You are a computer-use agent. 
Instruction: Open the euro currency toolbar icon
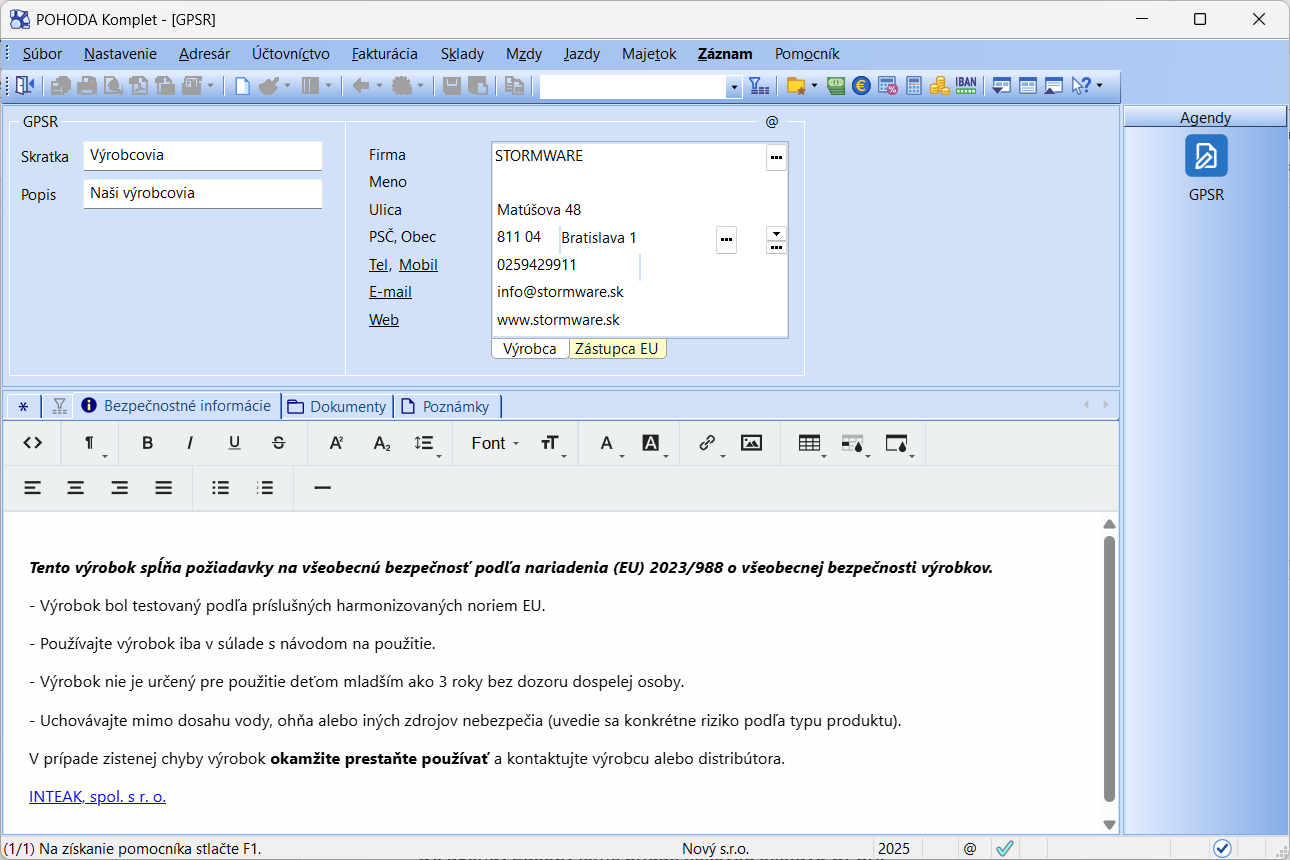coord(861,86)
